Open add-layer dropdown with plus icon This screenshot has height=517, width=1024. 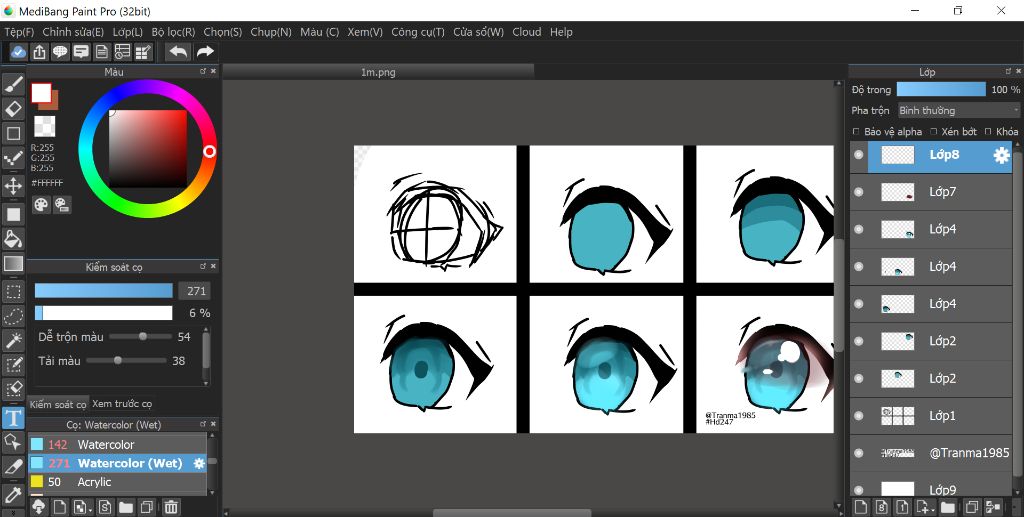(x=923, y=507)
